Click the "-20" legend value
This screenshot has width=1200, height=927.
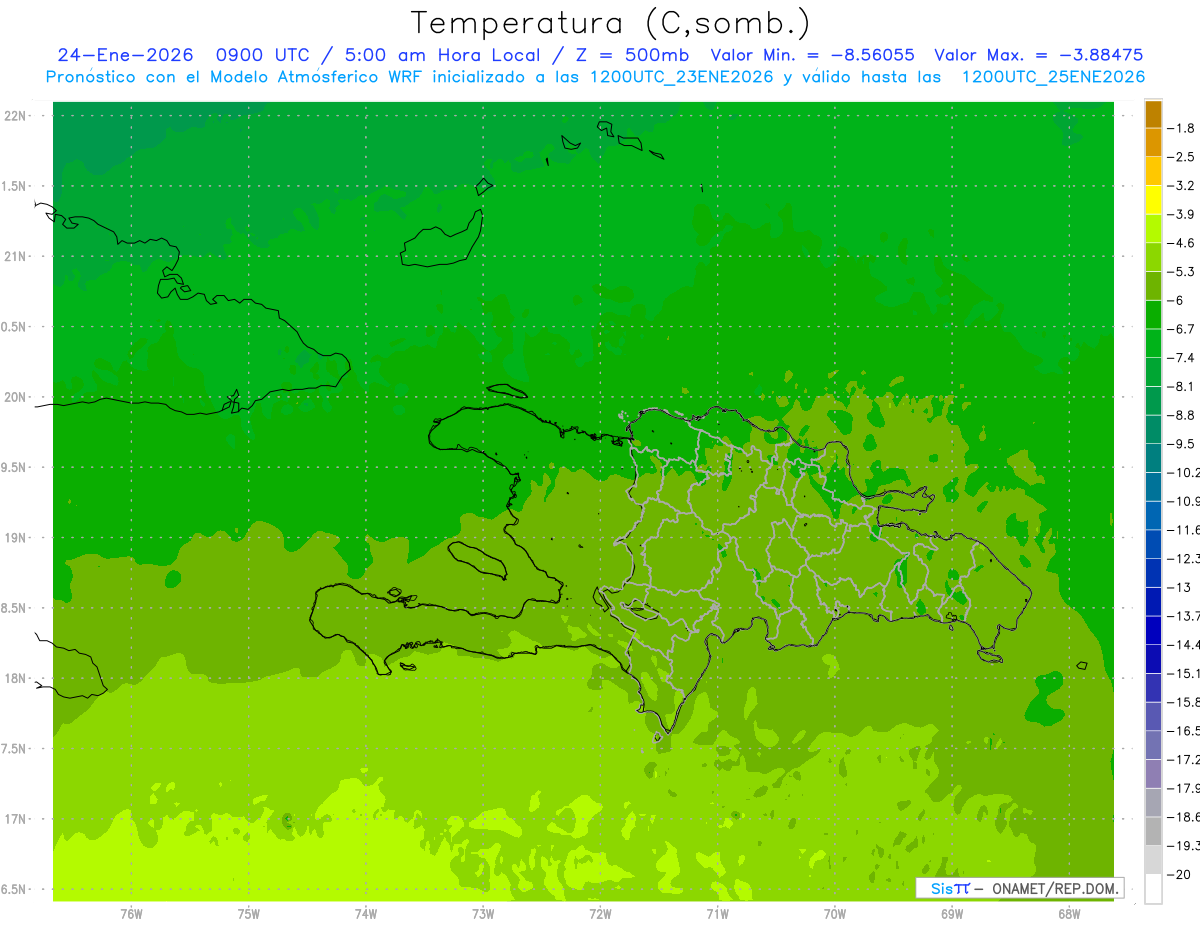coord(1178,875)
